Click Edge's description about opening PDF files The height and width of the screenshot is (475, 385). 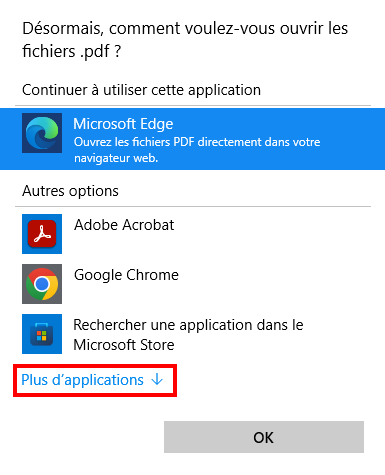(197, 150)
